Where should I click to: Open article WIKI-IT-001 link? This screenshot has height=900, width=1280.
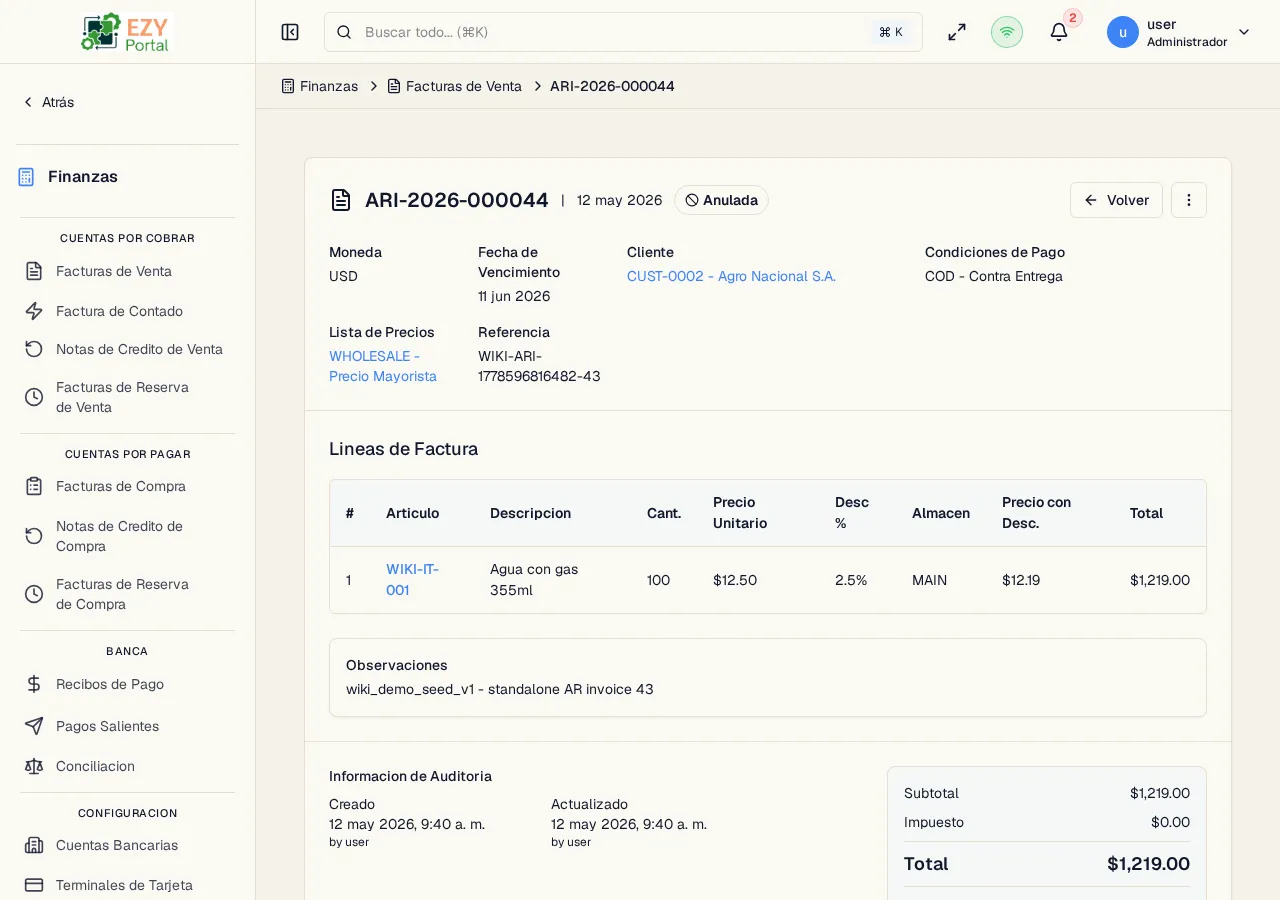(412, 579)
